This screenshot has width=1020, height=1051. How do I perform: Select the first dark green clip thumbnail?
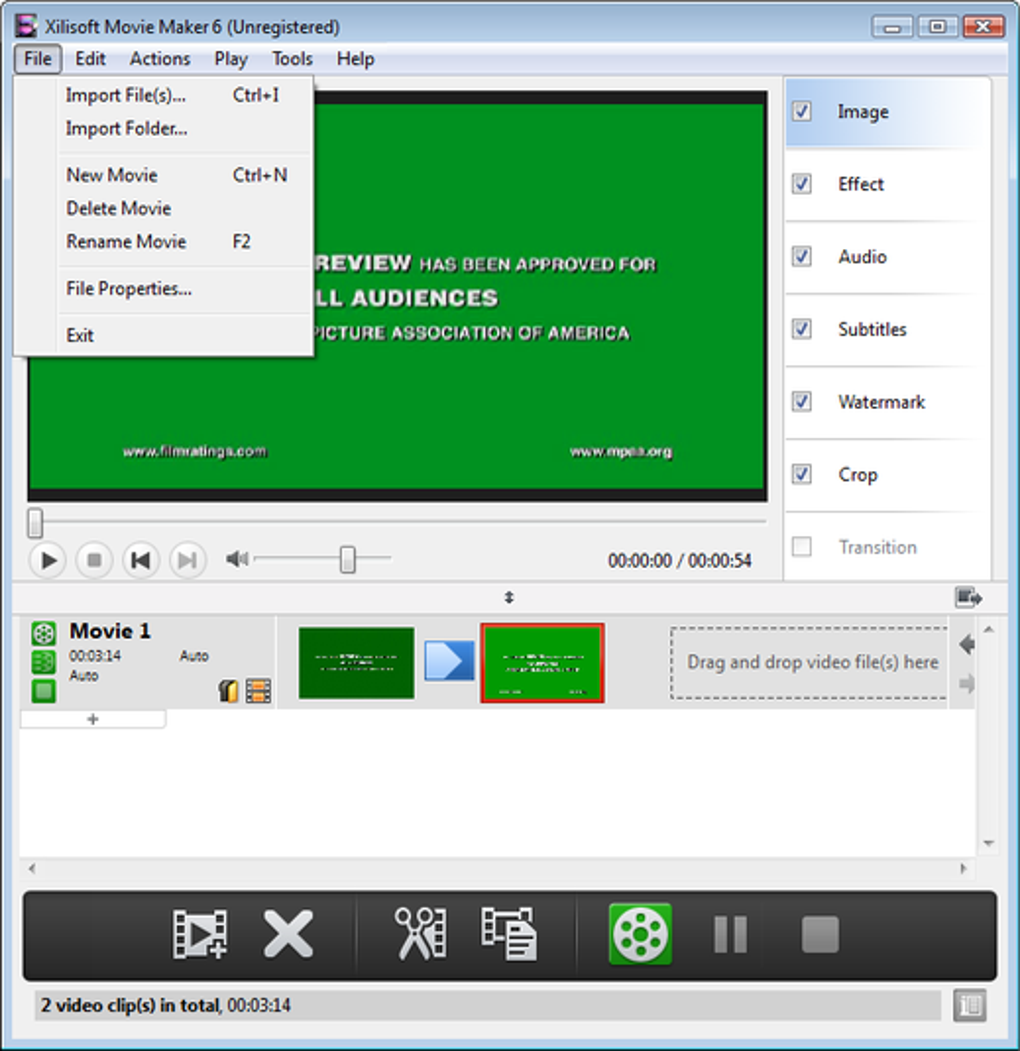pyautogui.click(x=357, y=663)
